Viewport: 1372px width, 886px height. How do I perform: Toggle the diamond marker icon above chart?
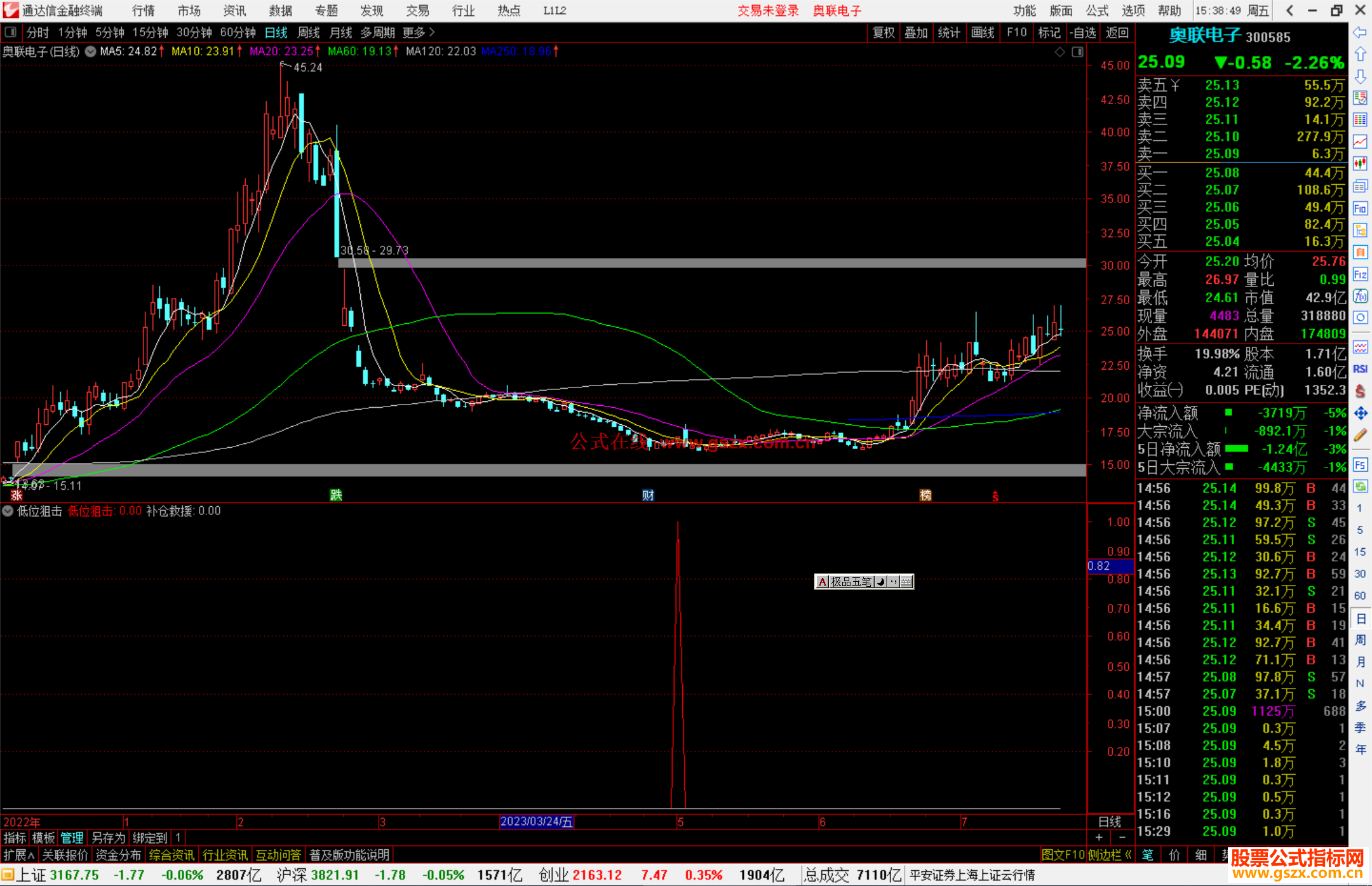tap(1059, 52)
